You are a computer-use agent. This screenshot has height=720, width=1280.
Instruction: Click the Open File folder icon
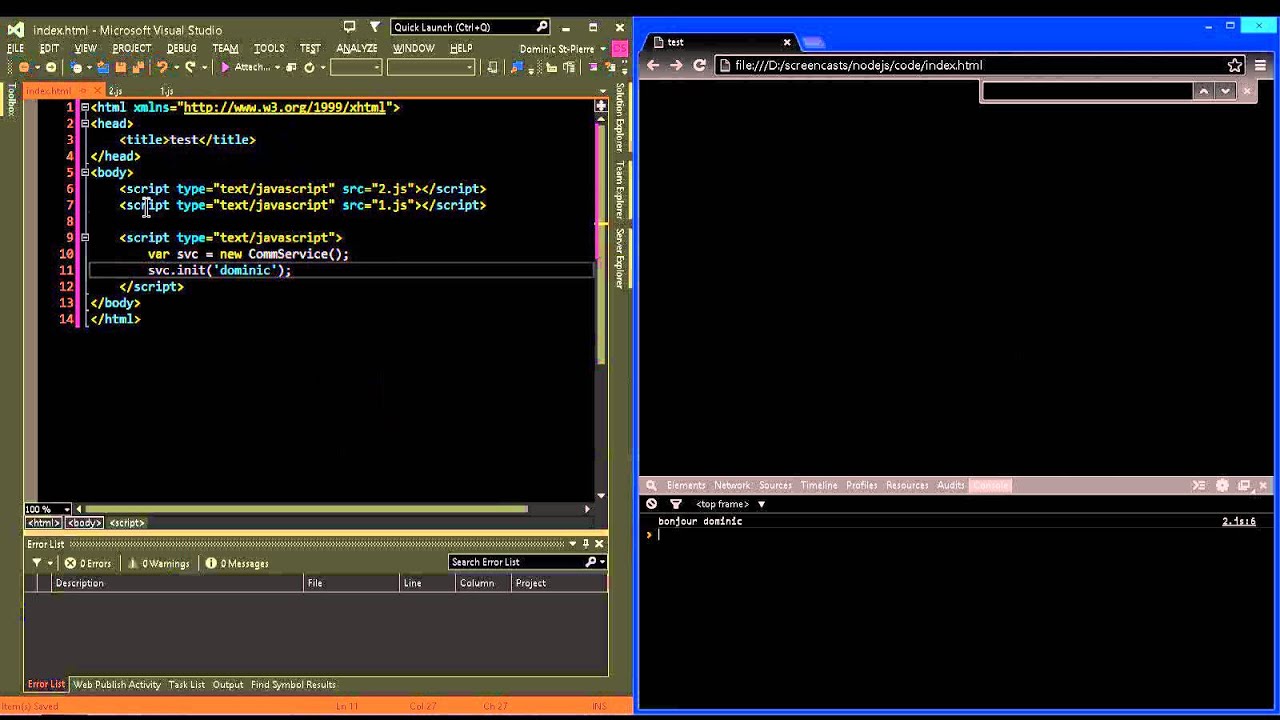(102, 67)
